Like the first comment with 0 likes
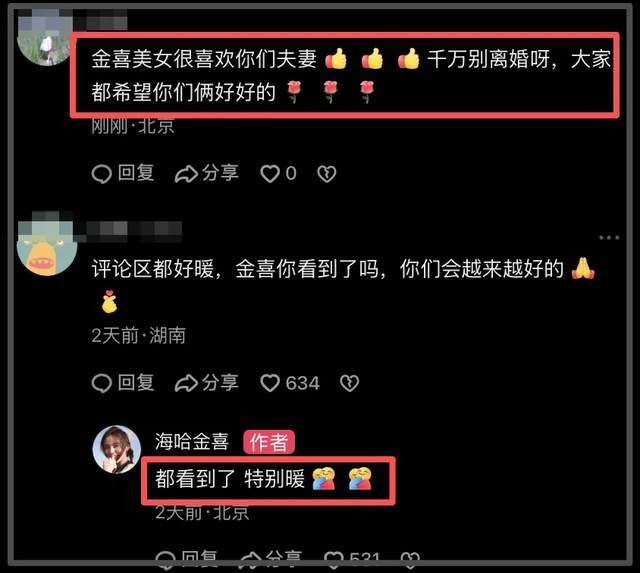Viewport: 640px width, 573px height. pos(278,173)
